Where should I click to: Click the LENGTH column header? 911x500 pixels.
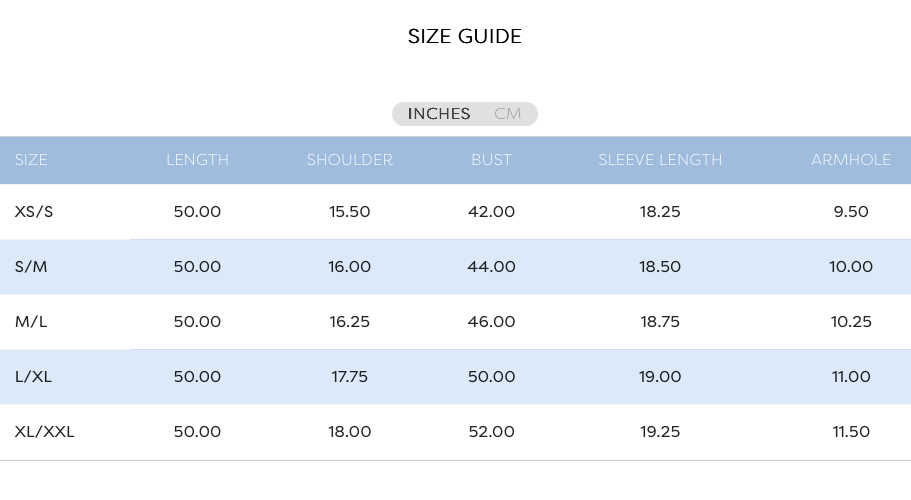198,160
